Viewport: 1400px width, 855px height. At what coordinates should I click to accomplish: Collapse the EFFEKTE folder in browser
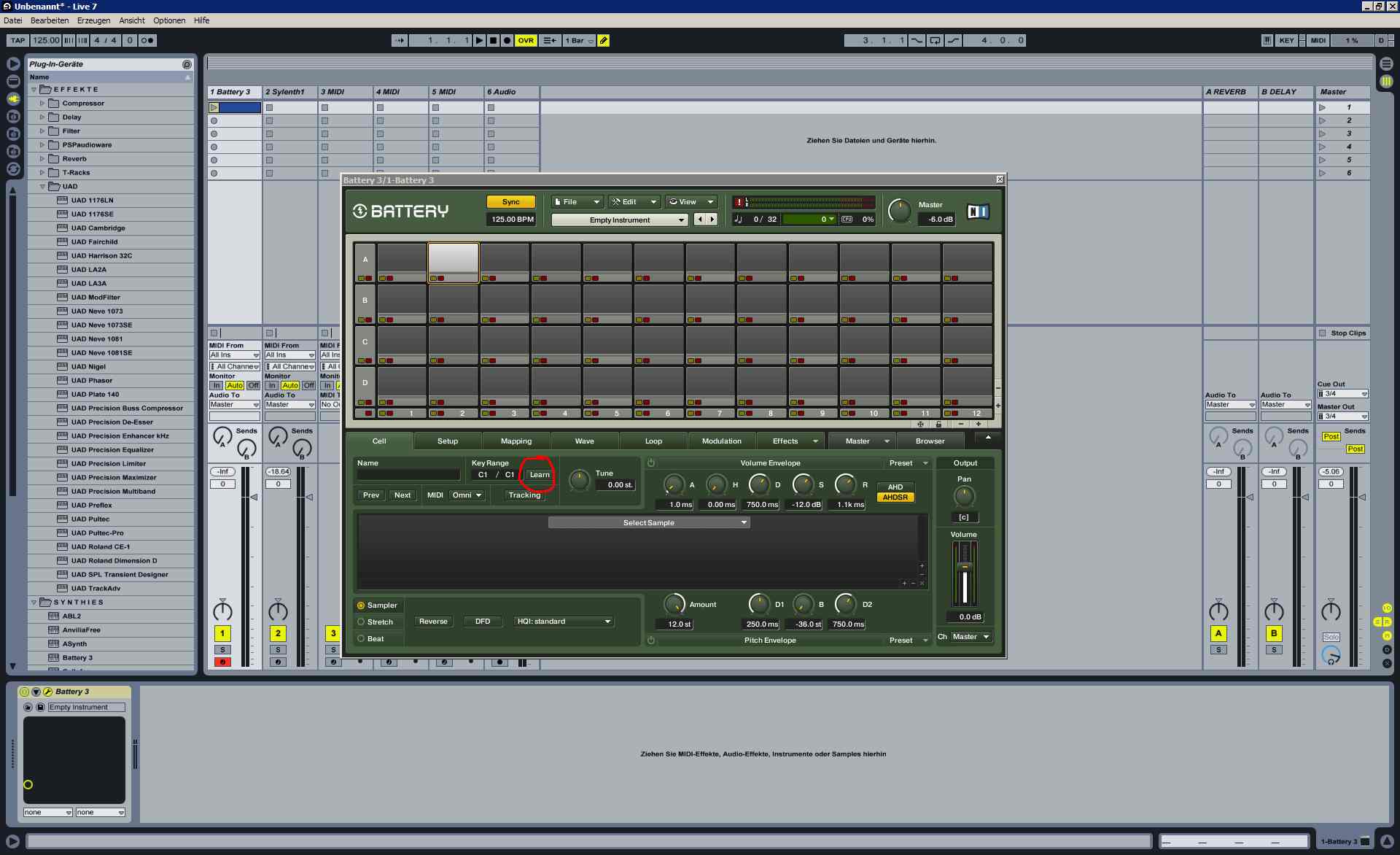tap(34, 90)
